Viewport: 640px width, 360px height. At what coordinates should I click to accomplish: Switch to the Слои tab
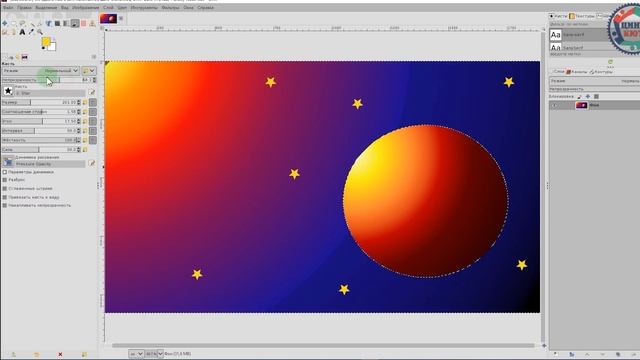557,72
